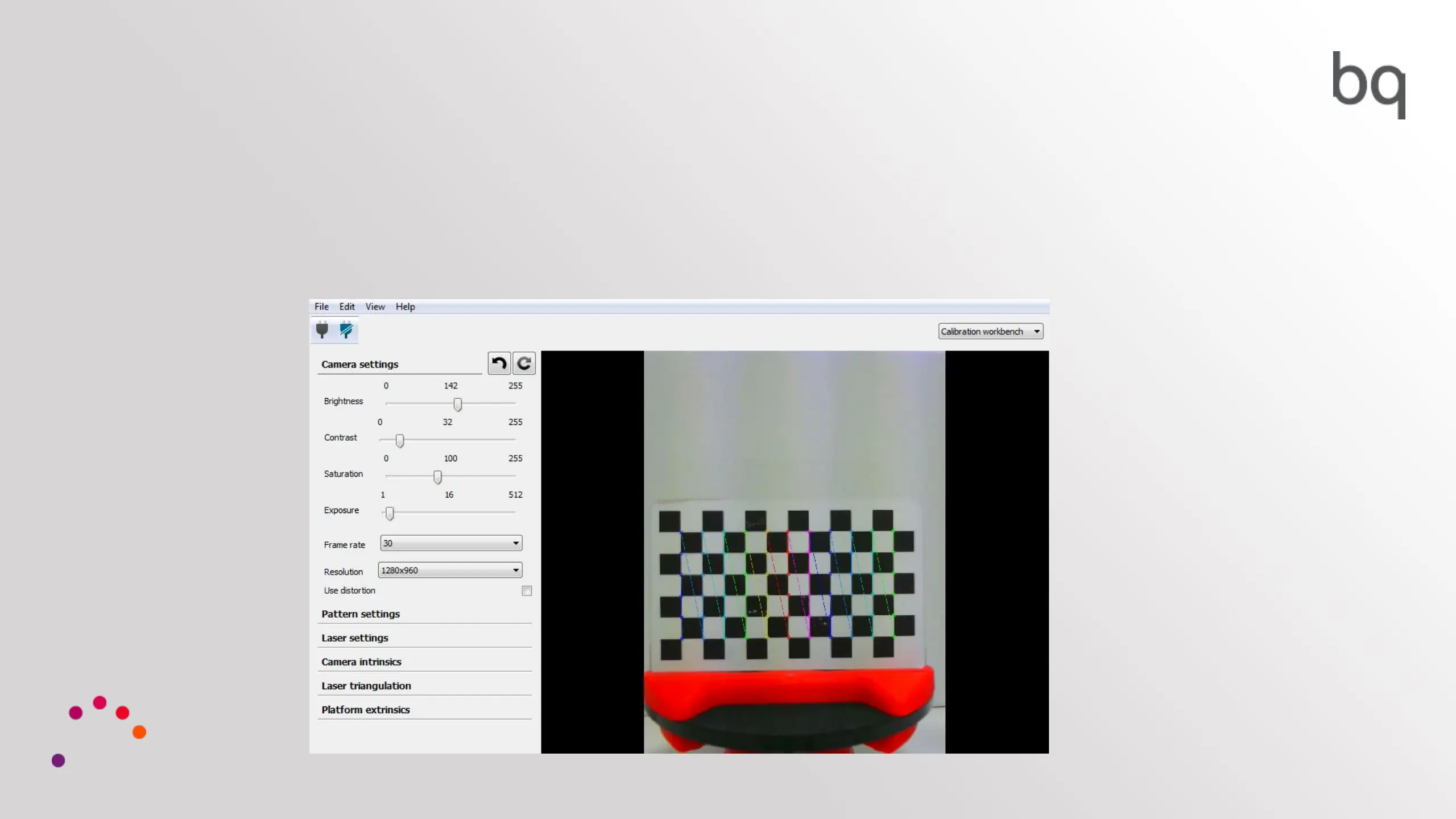This screenshot has height=819, width=1456.
Task: Open the View menu
Action: coord(375,307)
